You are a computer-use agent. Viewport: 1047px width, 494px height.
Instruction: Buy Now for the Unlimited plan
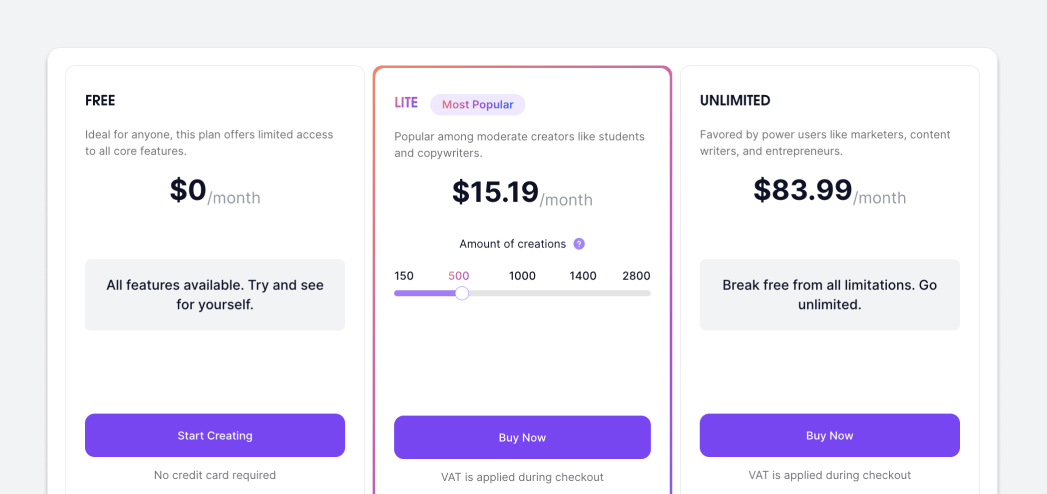coord(829,435)
